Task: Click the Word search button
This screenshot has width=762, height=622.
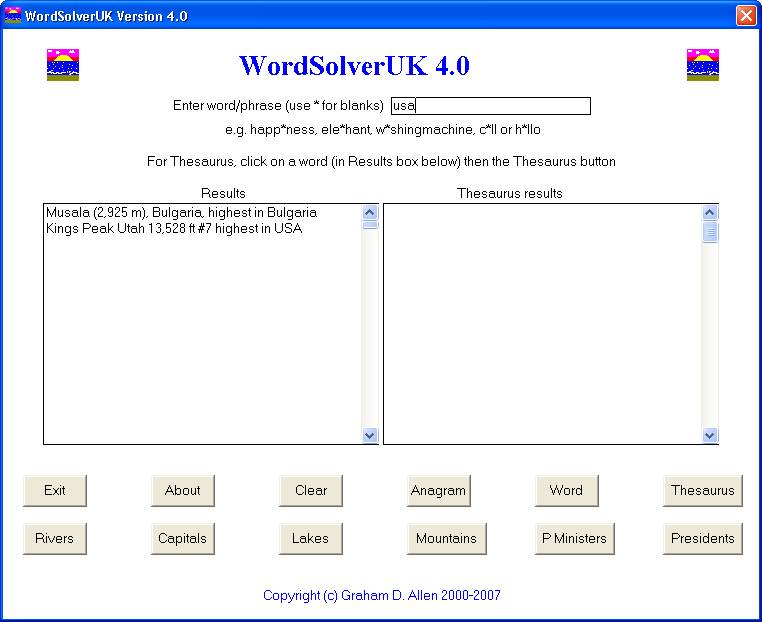Action: (566, 491)
